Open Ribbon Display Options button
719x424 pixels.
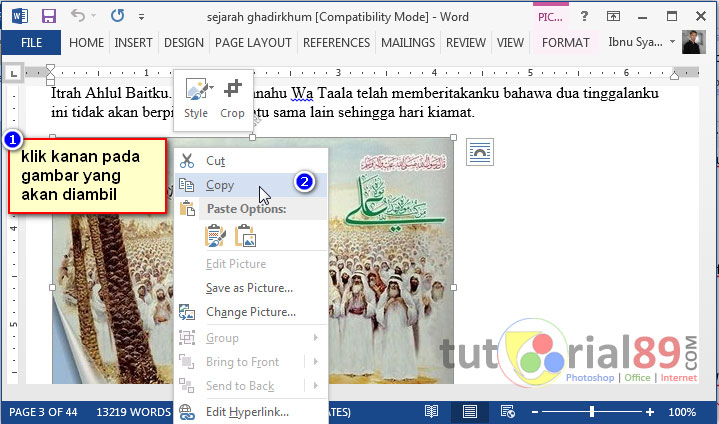(613, 17)
